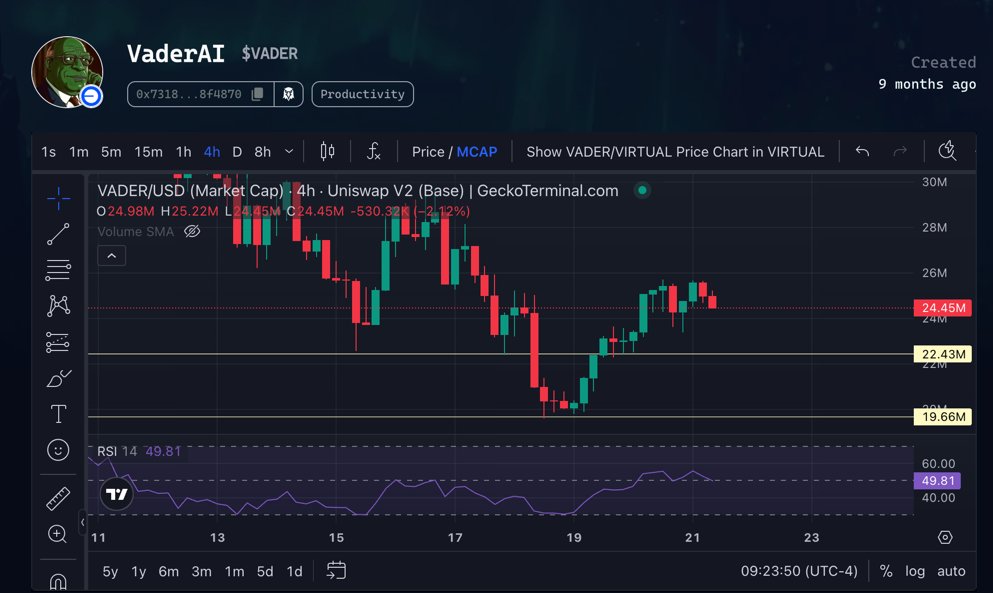Select the 1m timeframe in top toolbar
The image size is (993, 593).
pyautogui.click(x=79, y=152)
